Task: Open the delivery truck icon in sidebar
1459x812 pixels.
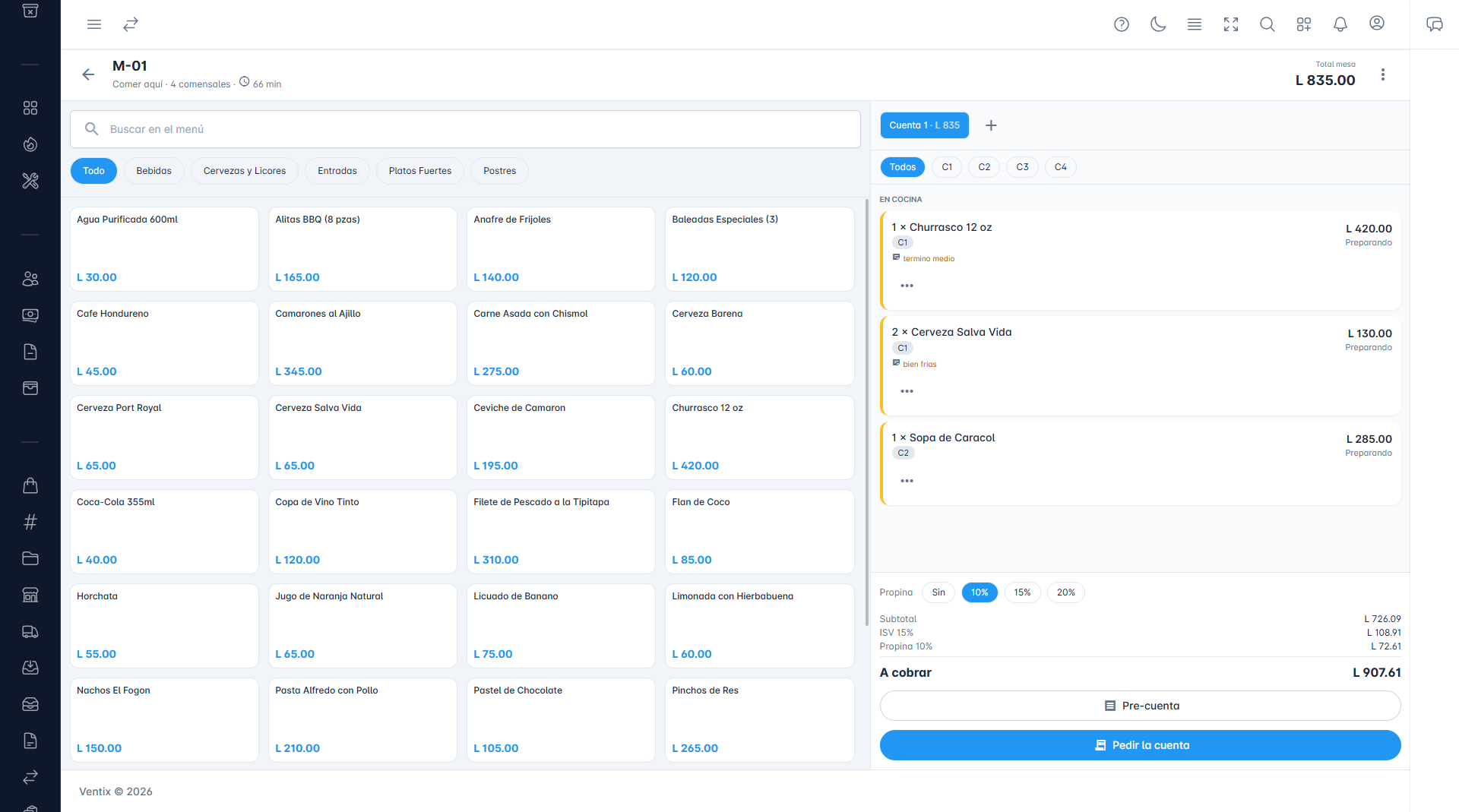Action: click(30, 631)
